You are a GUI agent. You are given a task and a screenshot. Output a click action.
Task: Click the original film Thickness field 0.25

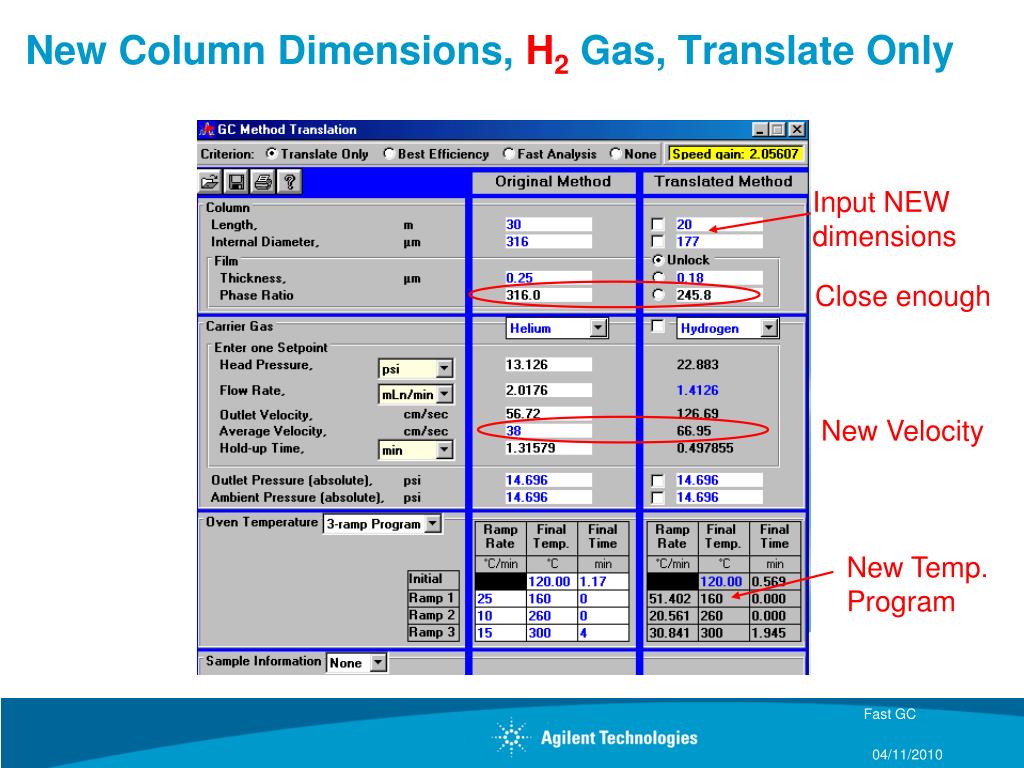[x=548, y=278]
